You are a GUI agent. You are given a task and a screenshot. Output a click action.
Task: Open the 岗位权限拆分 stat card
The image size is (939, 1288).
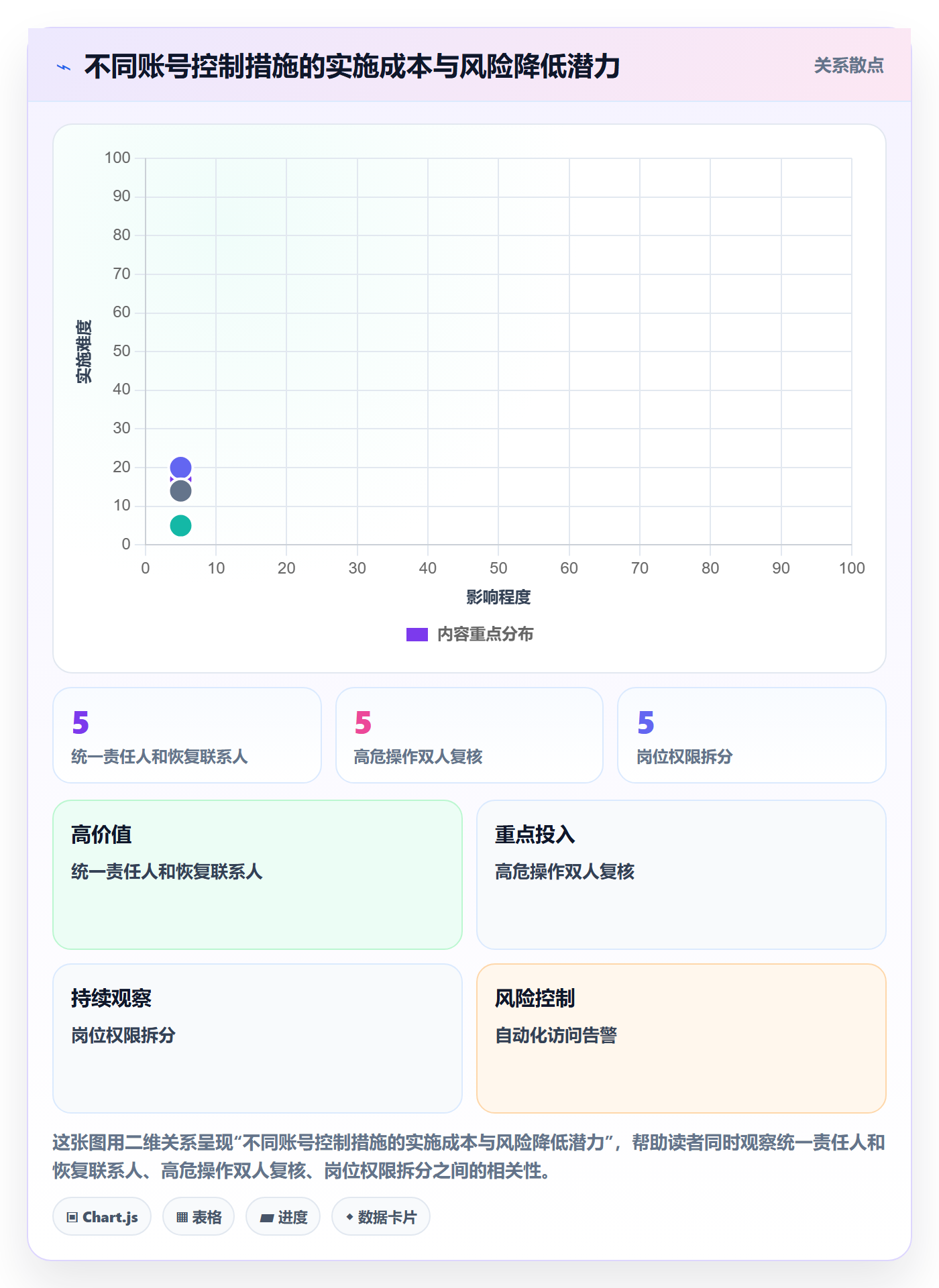[752, 735]
